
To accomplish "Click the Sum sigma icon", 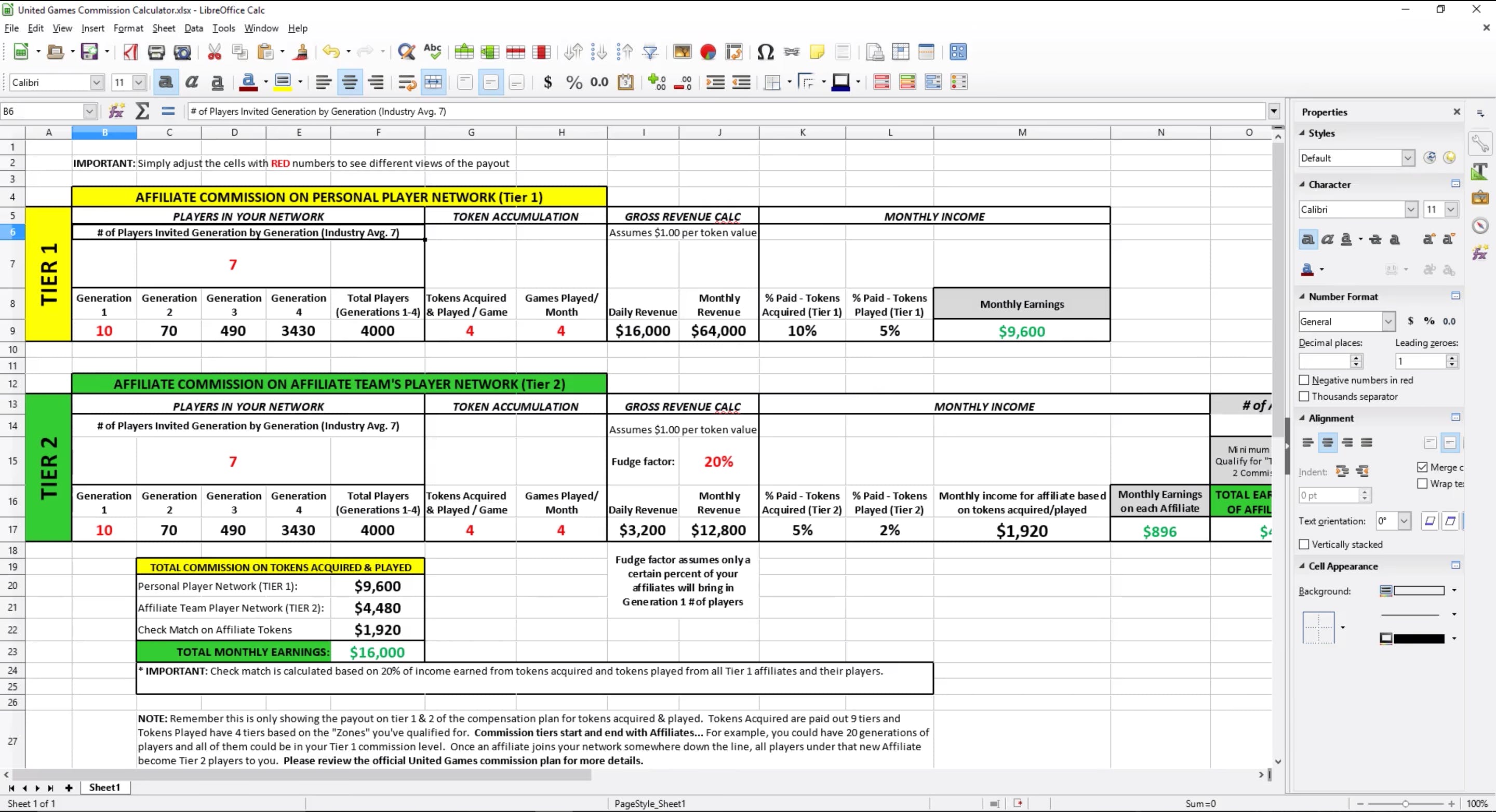I will (x=142, y=111).
